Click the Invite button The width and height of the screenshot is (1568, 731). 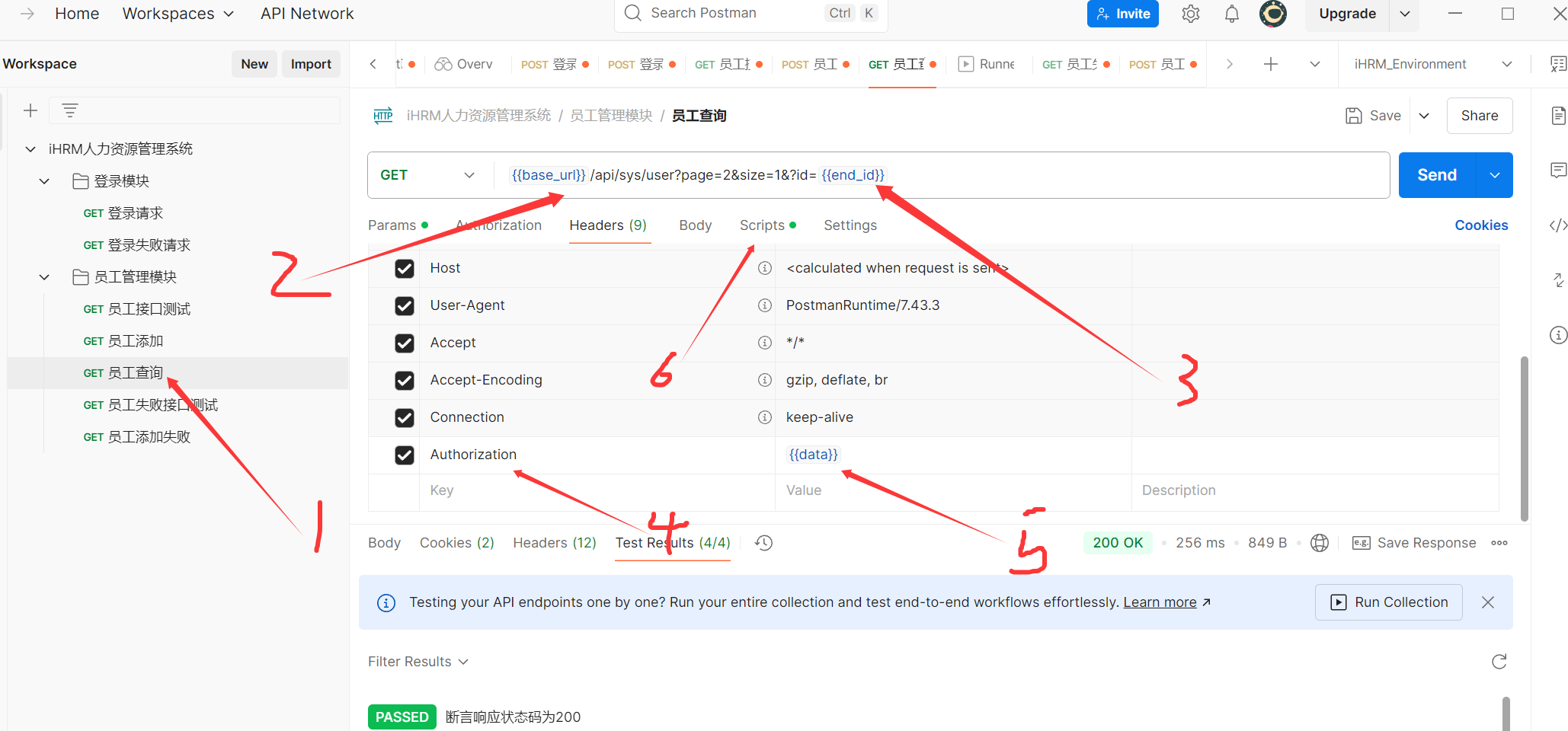coord(1123,14)
